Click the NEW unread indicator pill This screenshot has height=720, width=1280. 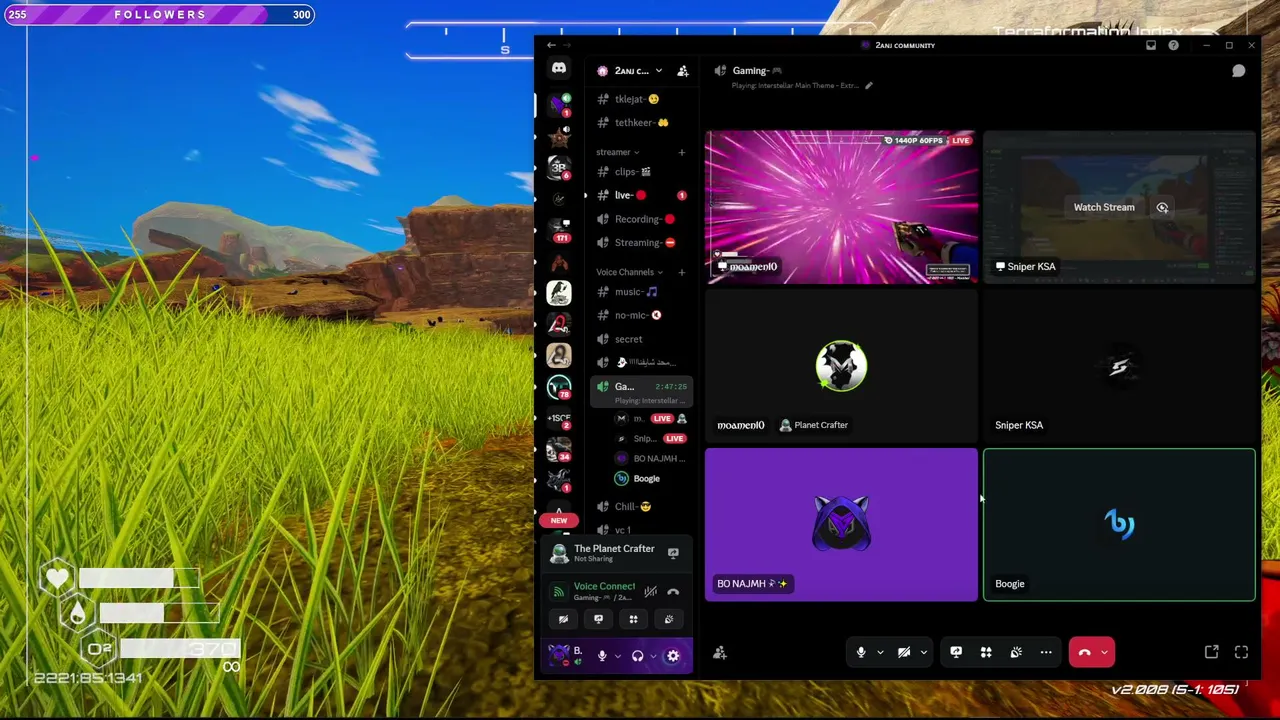[559, 520]
